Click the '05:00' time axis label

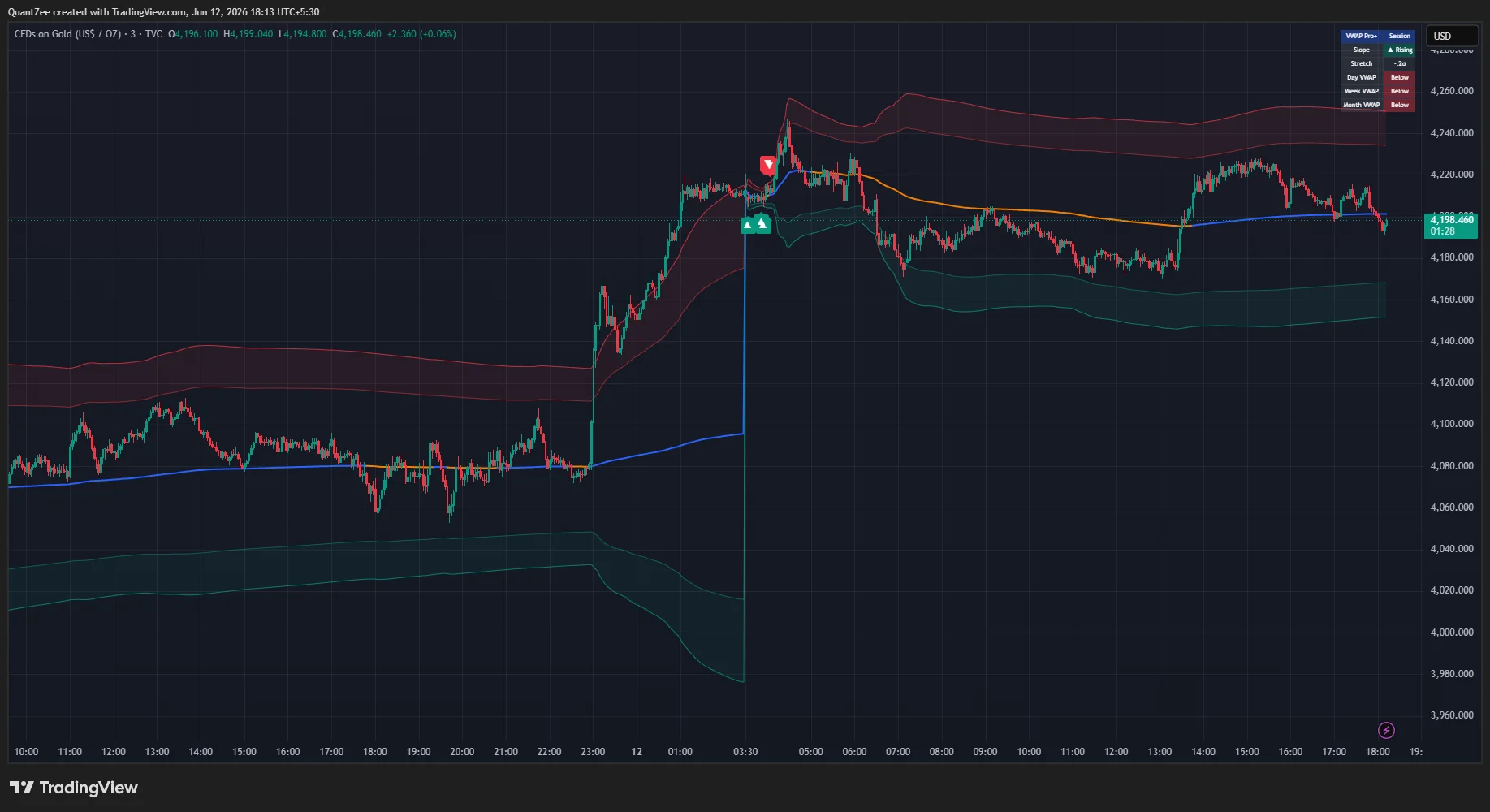[x=811, y=752]
